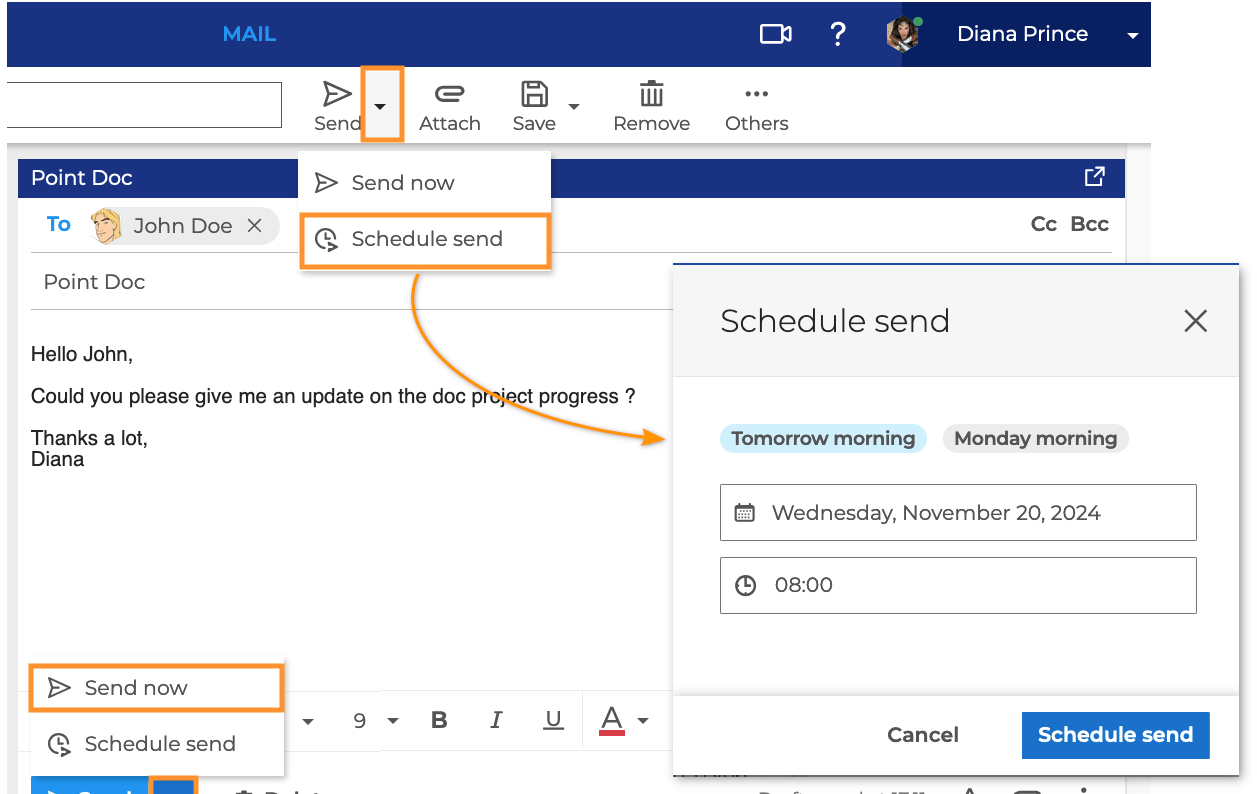This screenshot has height=794, width=1257.
Task: Pop out the Point Doc compose window
Action: click(x=1094, y=177)
